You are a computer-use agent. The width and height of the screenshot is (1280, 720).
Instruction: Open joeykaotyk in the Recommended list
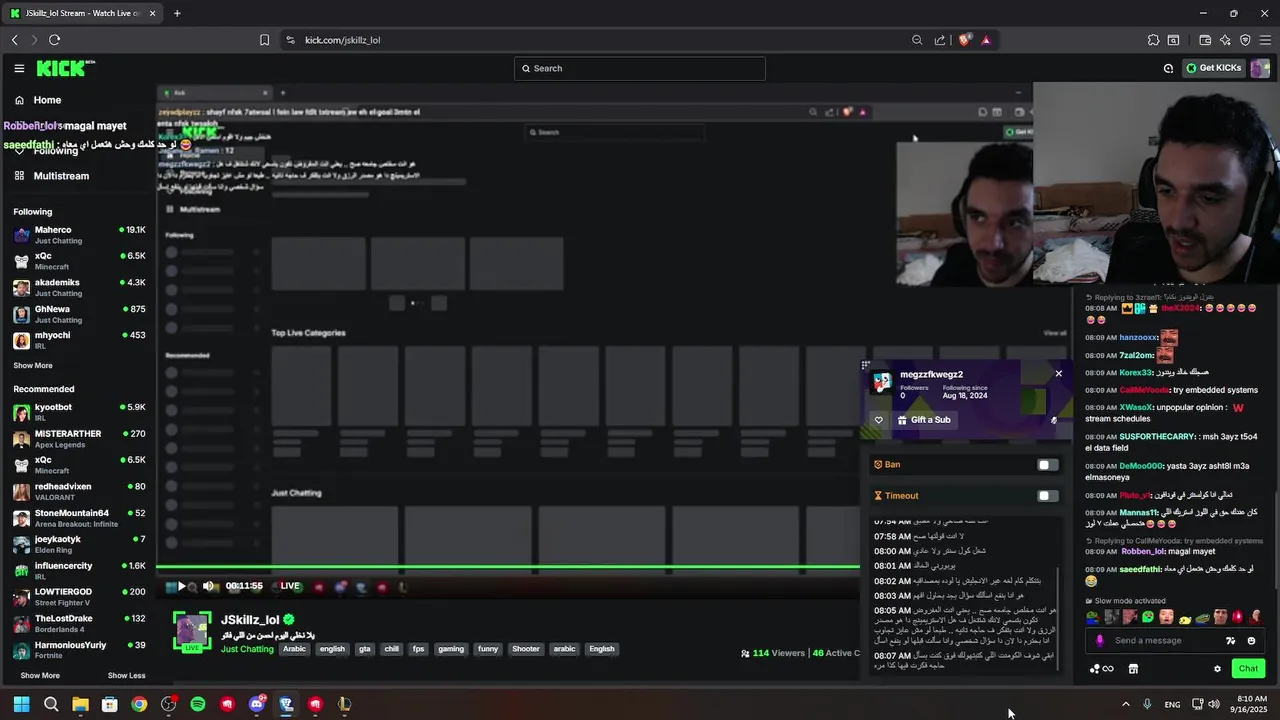(78, 544)
